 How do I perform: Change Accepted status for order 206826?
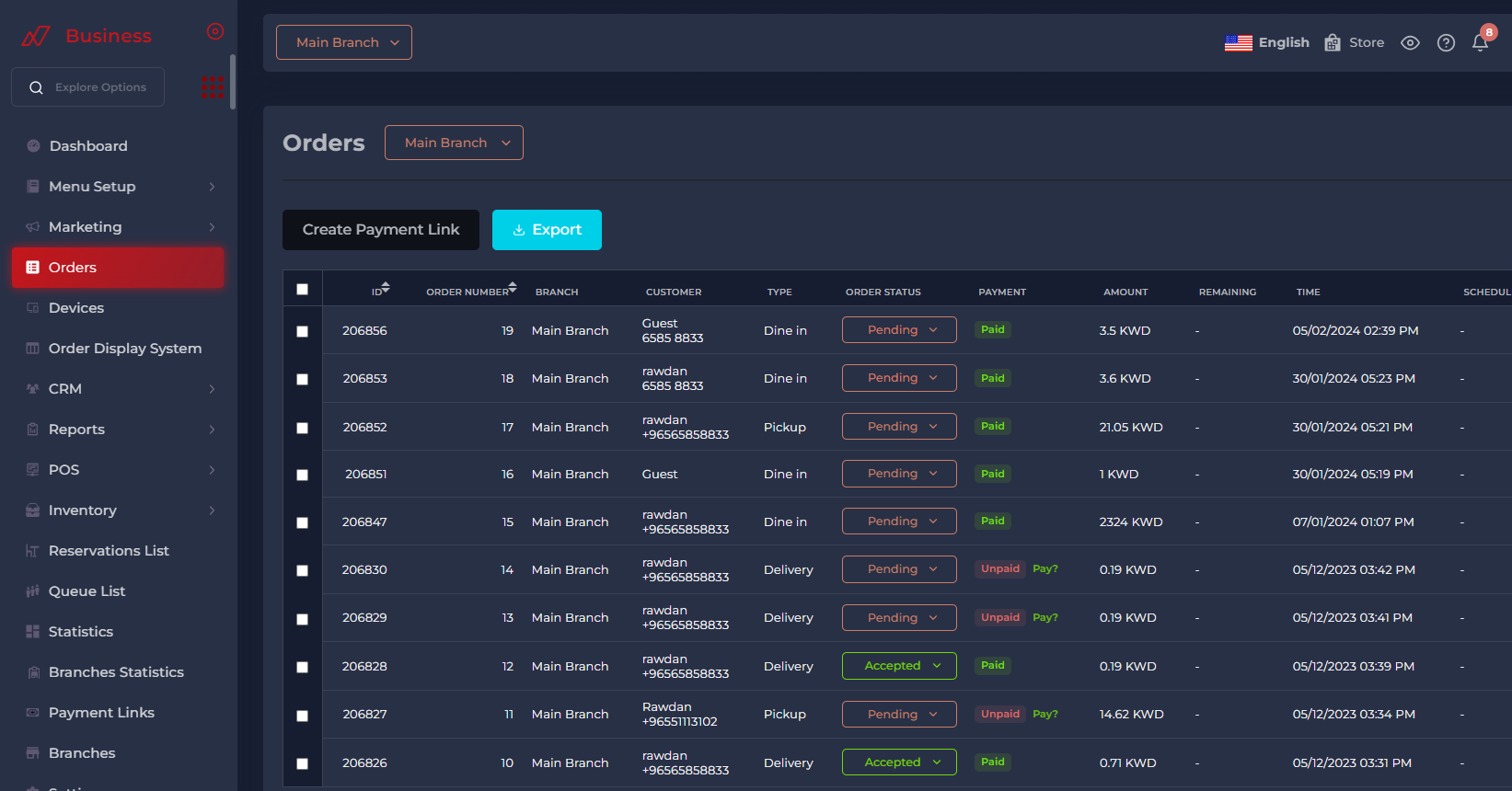[x=899, y=762]
